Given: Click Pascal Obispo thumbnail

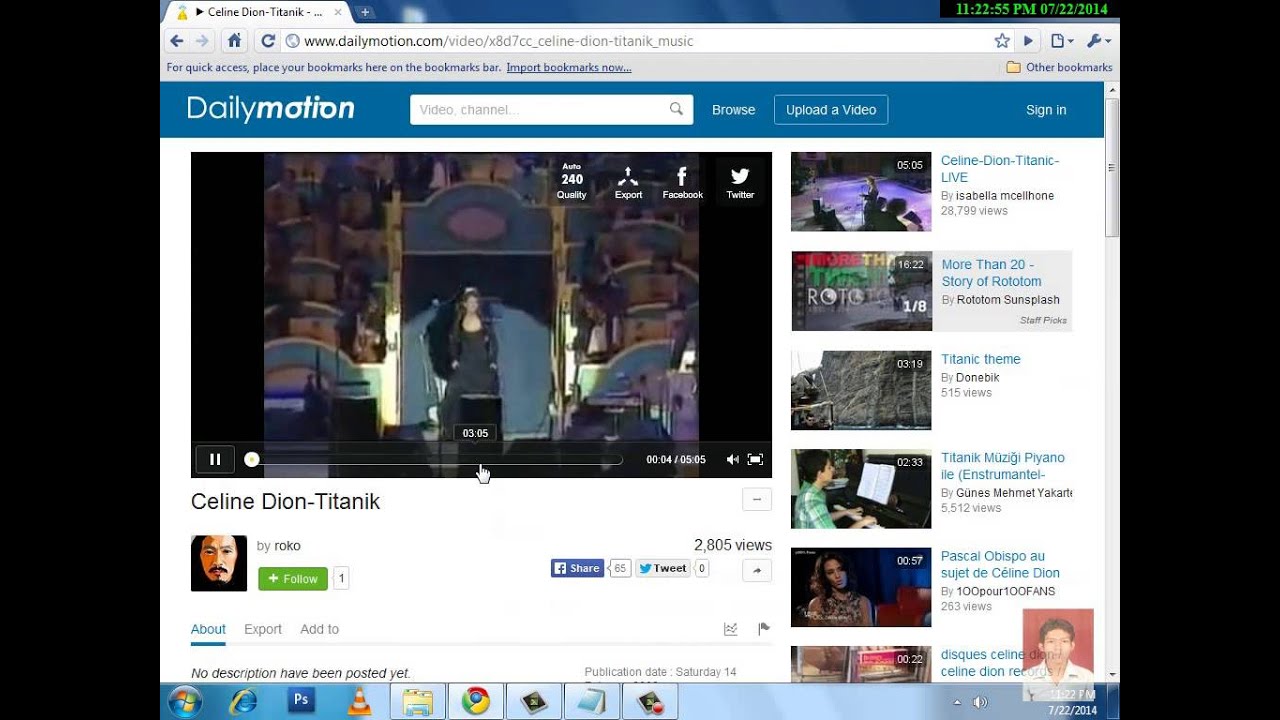Looking at the screenshot, I should (x=861, y=587).
